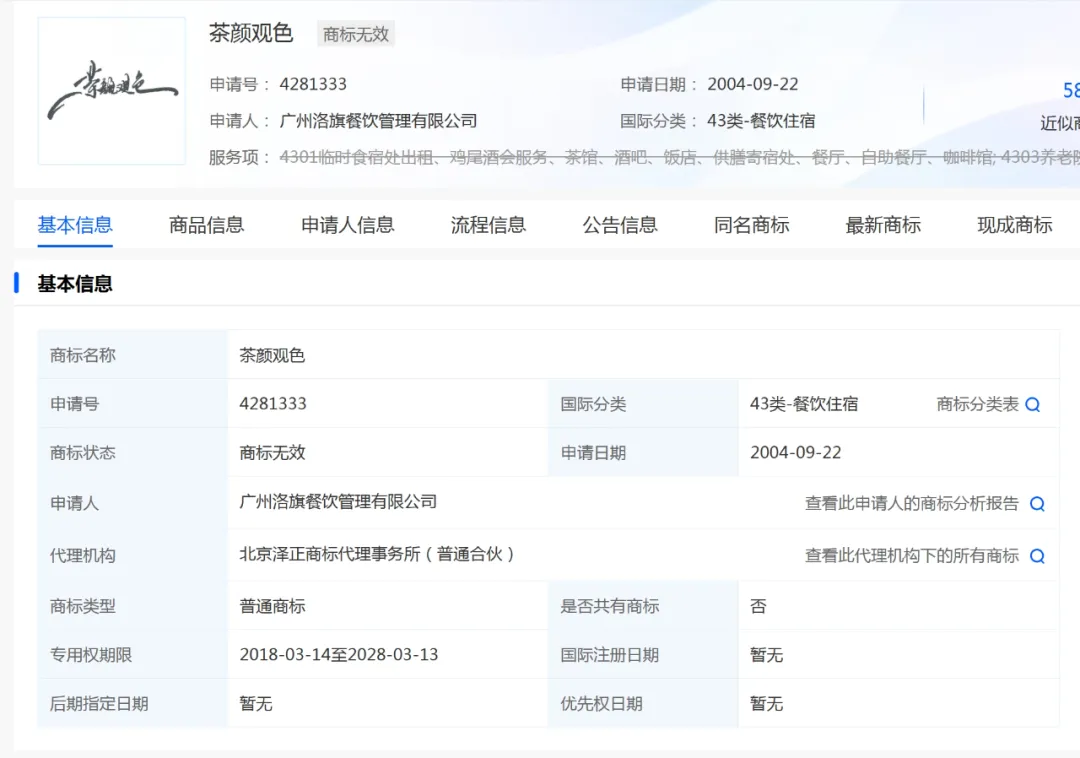Click 暂无 value in 国际注册日期 row
Viewport: 1080px width, 758px height.
click(767, 655)
